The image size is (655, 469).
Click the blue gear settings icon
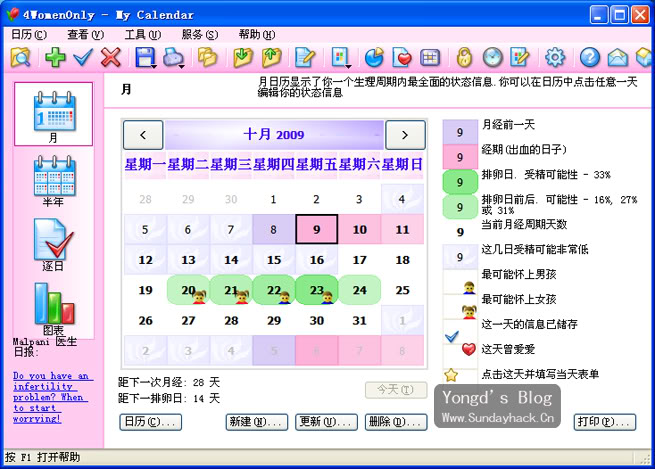coord(555,57)
